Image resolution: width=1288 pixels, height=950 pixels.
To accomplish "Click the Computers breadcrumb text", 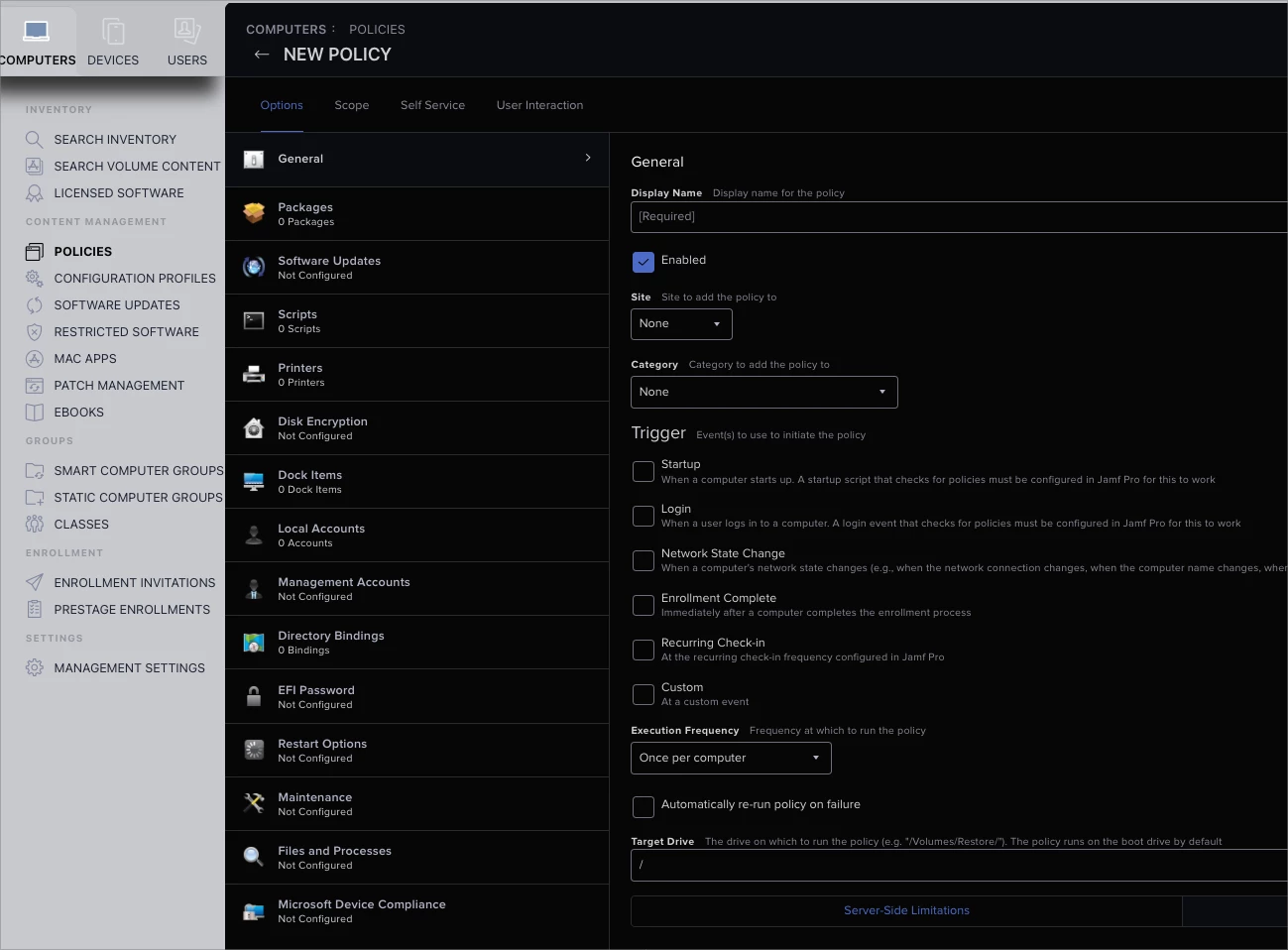I will coord(286,30).
